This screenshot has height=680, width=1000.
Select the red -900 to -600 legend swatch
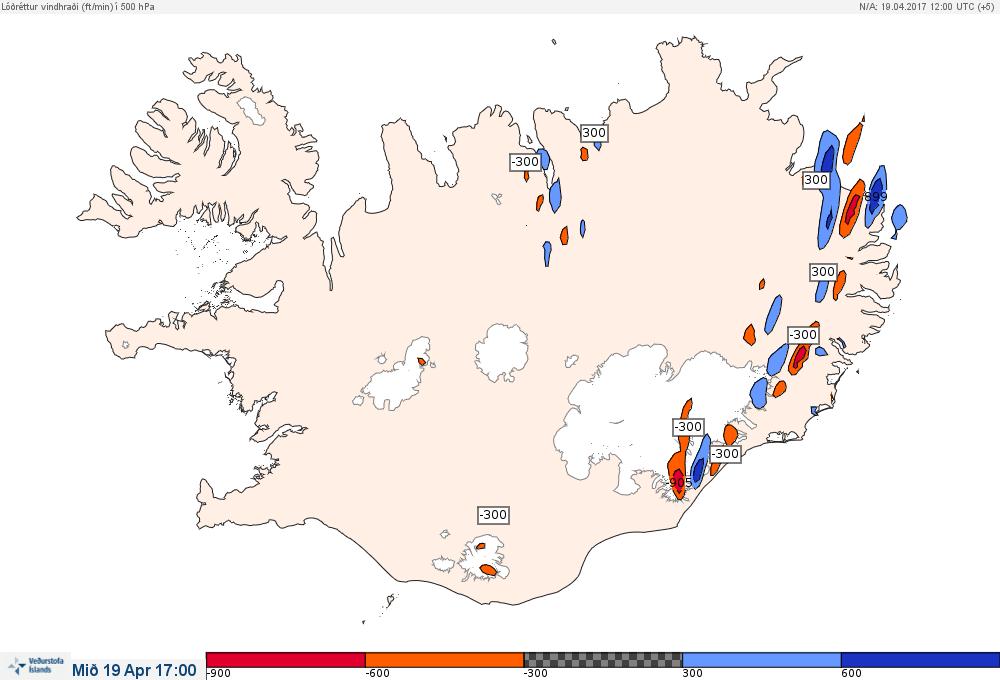[x=286, y=660]
